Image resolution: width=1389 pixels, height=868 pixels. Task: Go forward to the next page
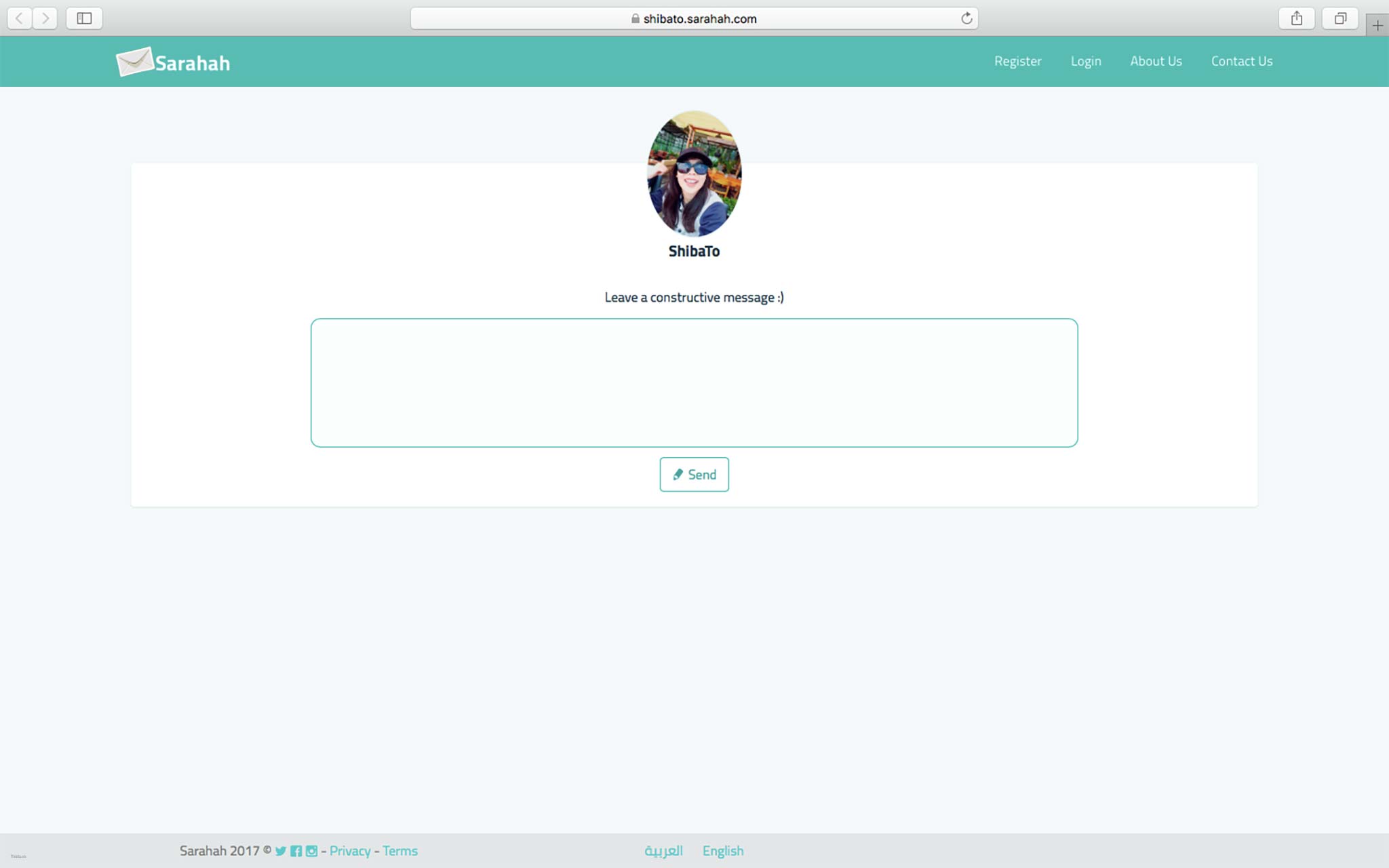[45, 18]
